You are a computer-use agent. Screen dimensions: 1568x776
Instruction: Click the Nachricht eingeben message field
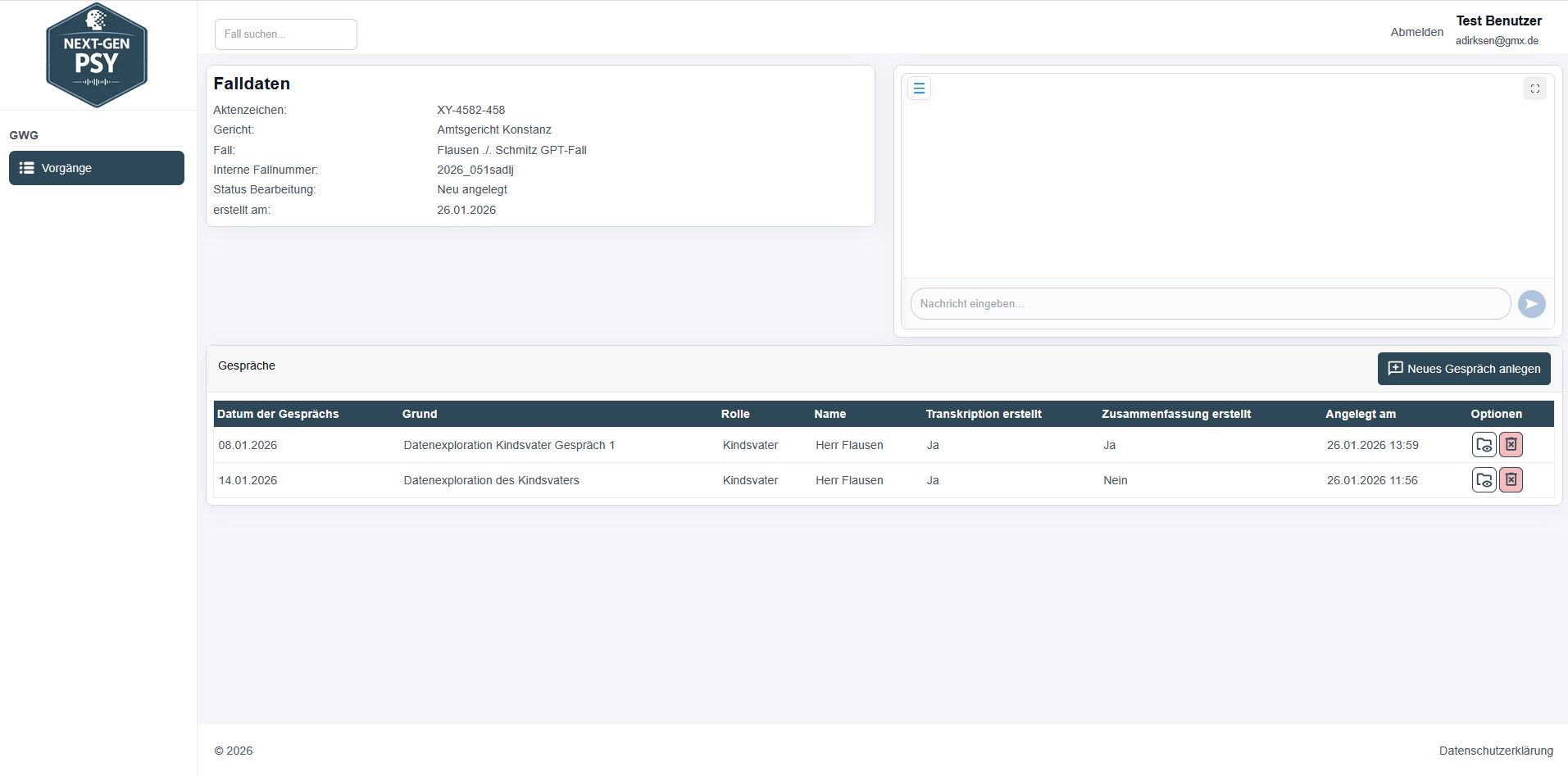tap(1210, 304)
